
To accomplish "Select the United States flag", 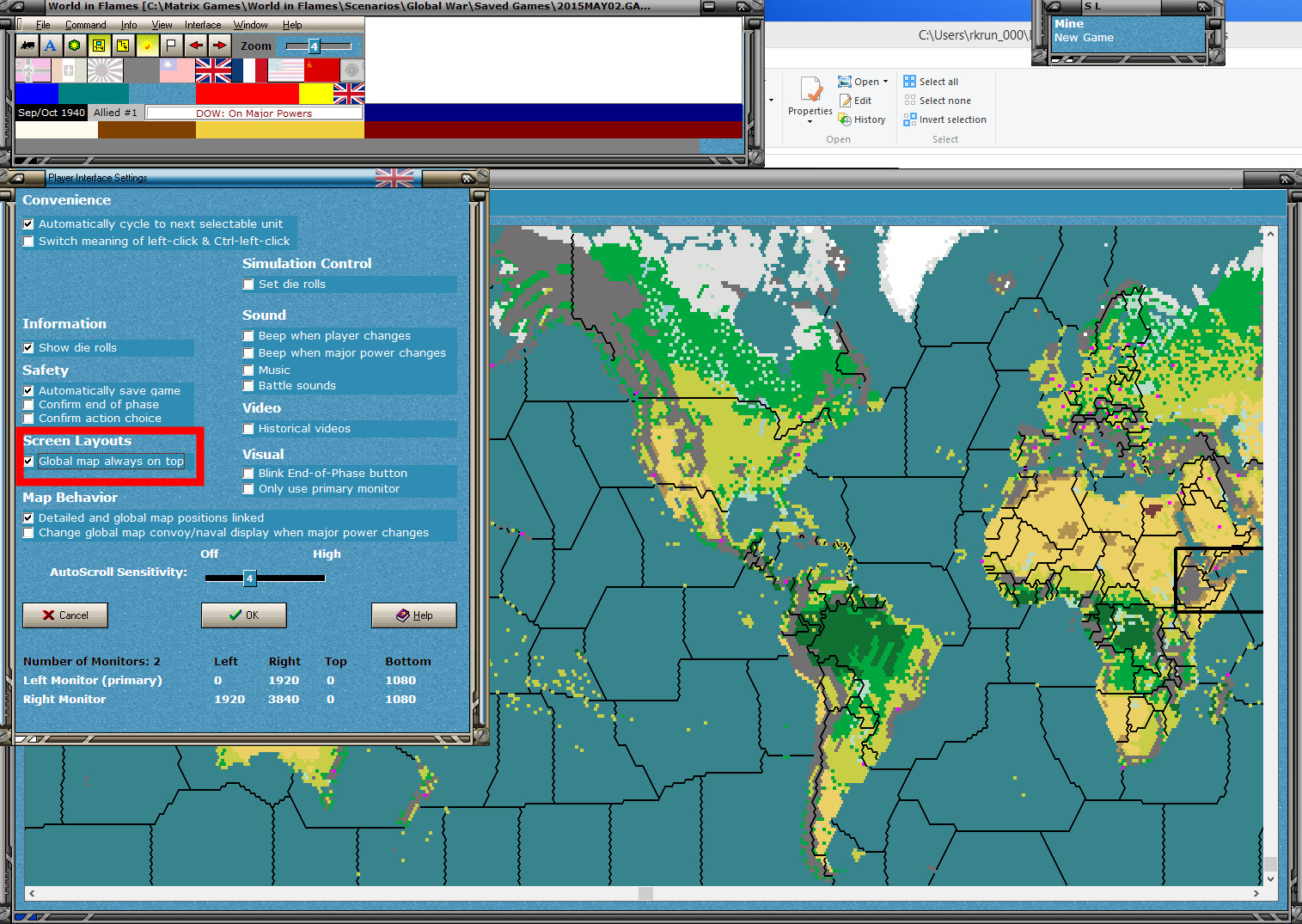I will tap(285, 70).
